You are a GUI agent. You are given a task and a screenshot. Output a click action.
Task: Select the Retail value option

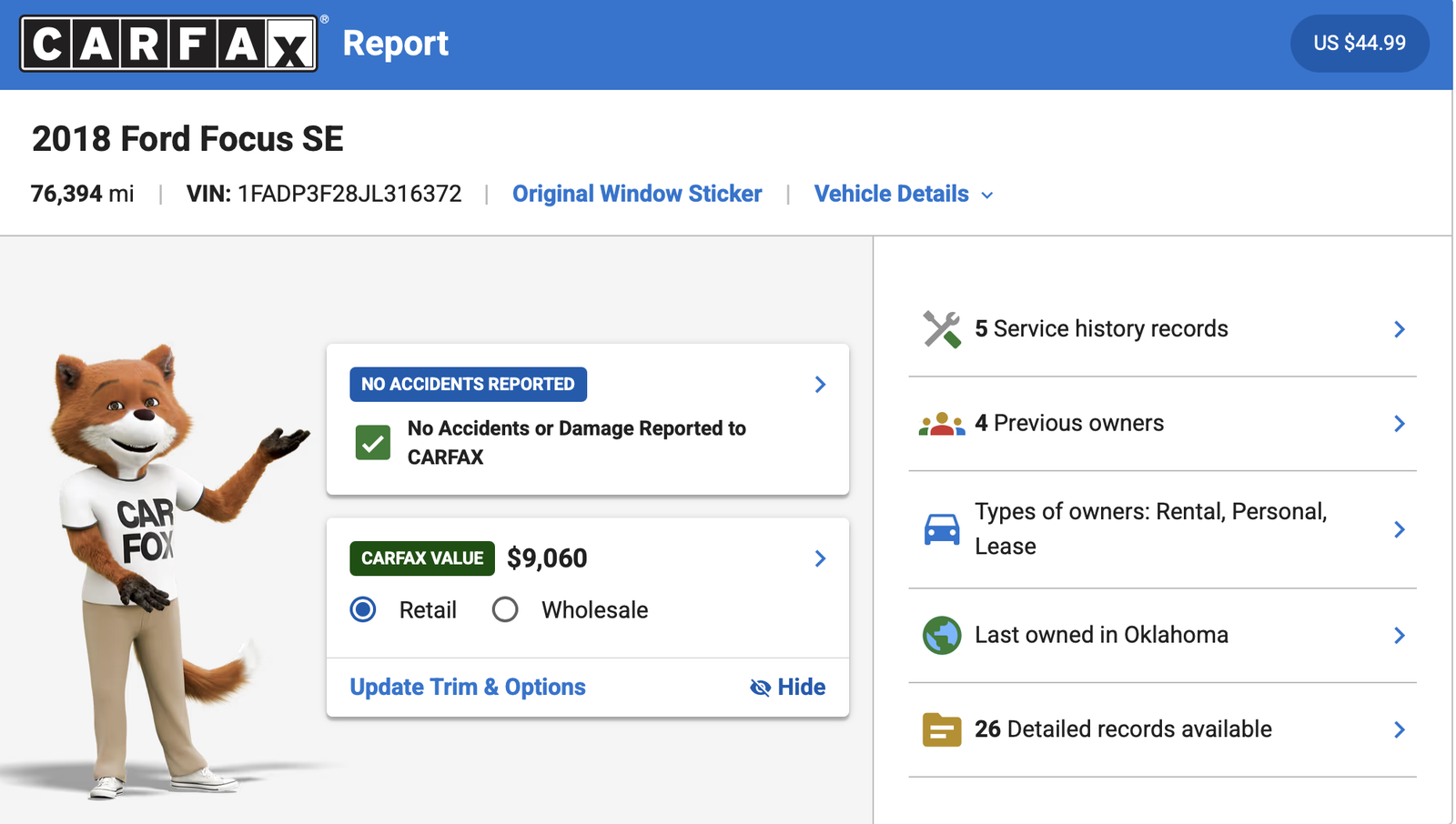click(x=363, y=609)
